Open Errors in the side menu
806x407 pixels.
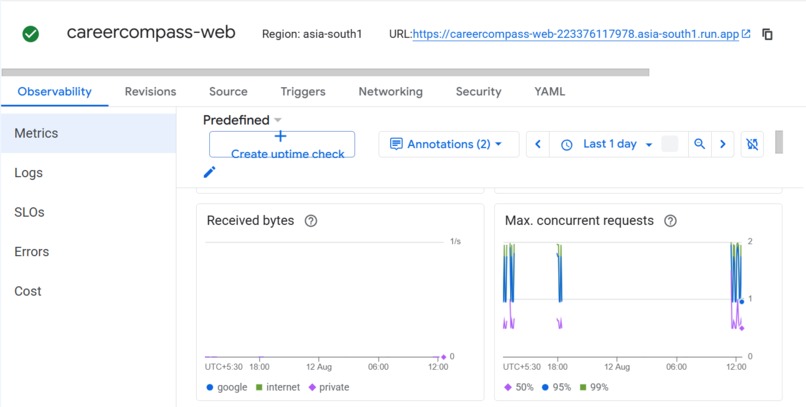[x=88, y=252]
